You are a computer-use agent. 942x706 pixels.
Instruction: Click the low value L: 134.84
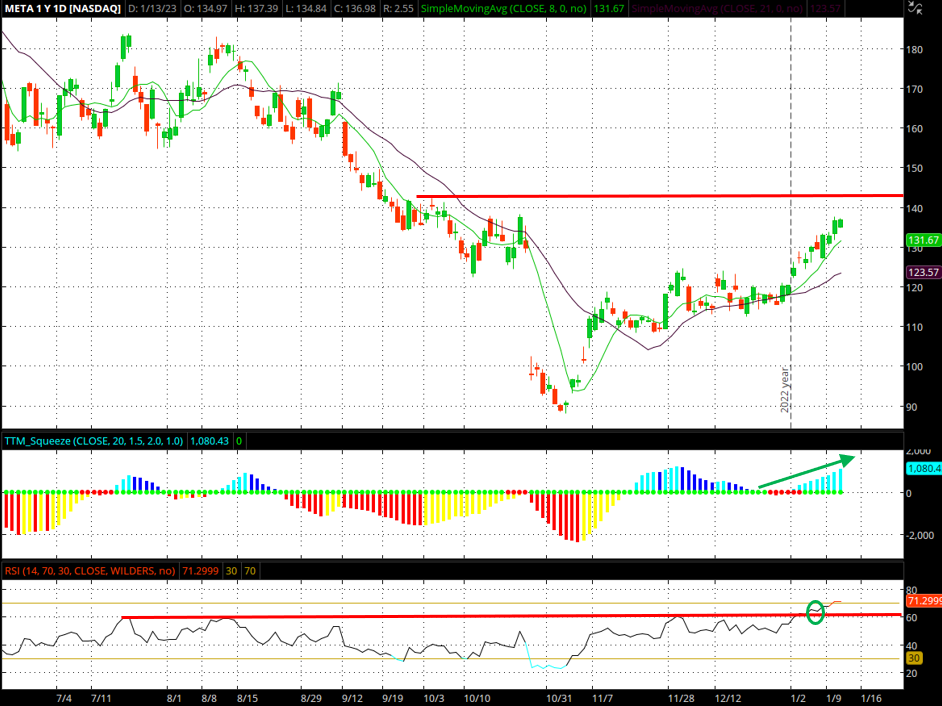coord(307,9)
